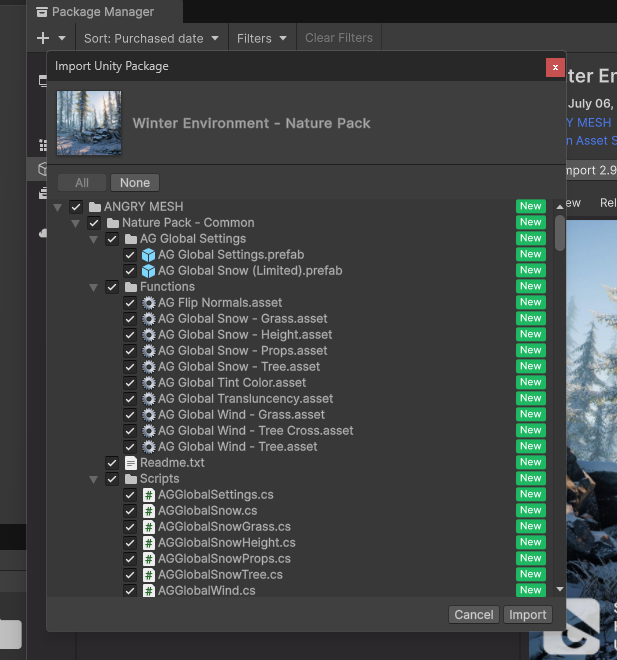Click the ANGRY MESH folder icon
This screenshot has height=660, width=617.
pos(95,207)
